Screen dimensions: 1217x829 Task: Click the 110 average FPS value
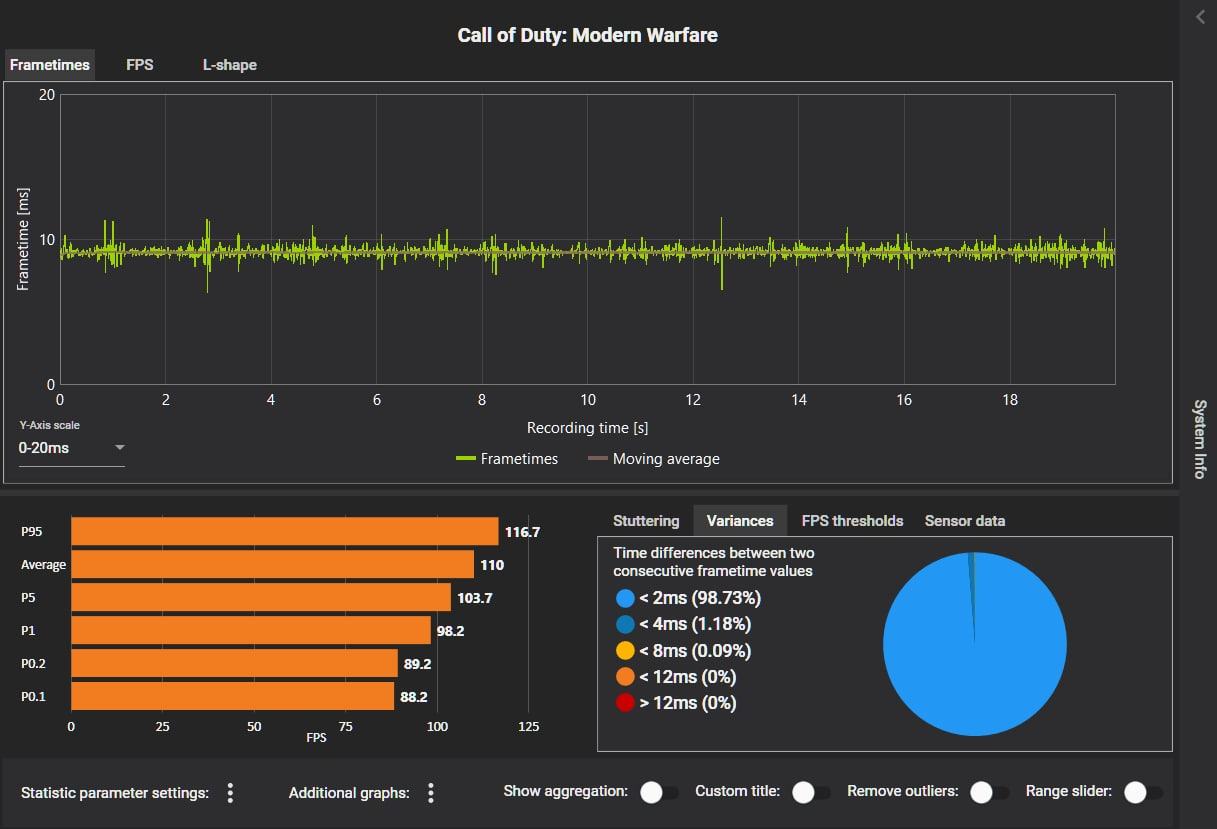tap(492, 565)
